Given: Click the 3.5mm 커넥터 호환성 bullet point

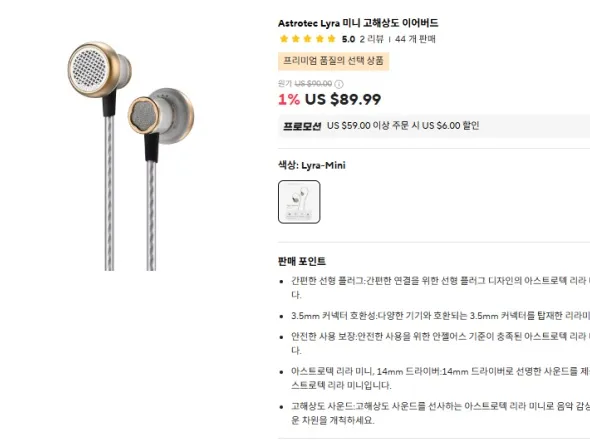Looking at the screenshot, I should (x=440, y=316).
